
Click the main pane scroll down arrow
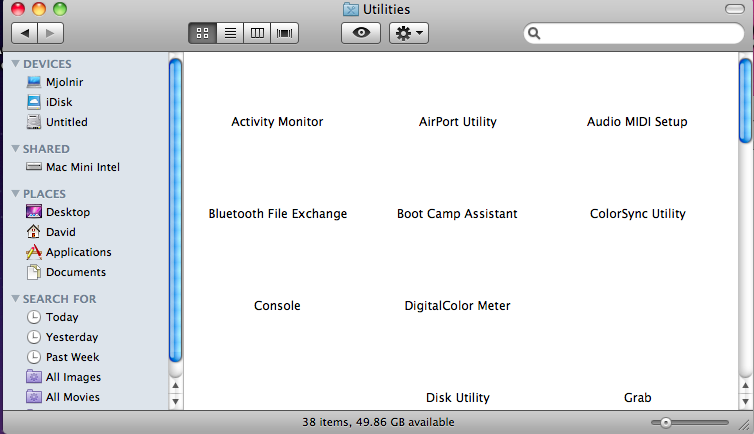coord(745,401)
